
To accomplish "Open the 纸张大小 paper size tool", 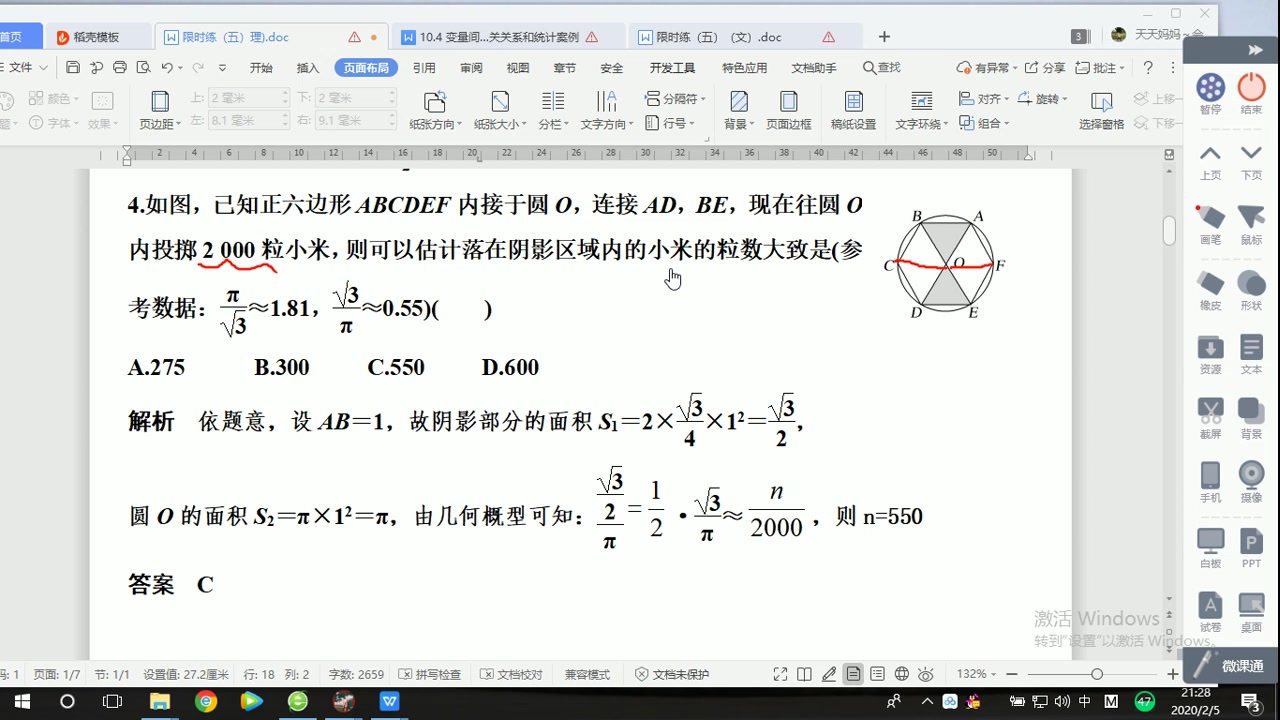I will click(500, 110).
